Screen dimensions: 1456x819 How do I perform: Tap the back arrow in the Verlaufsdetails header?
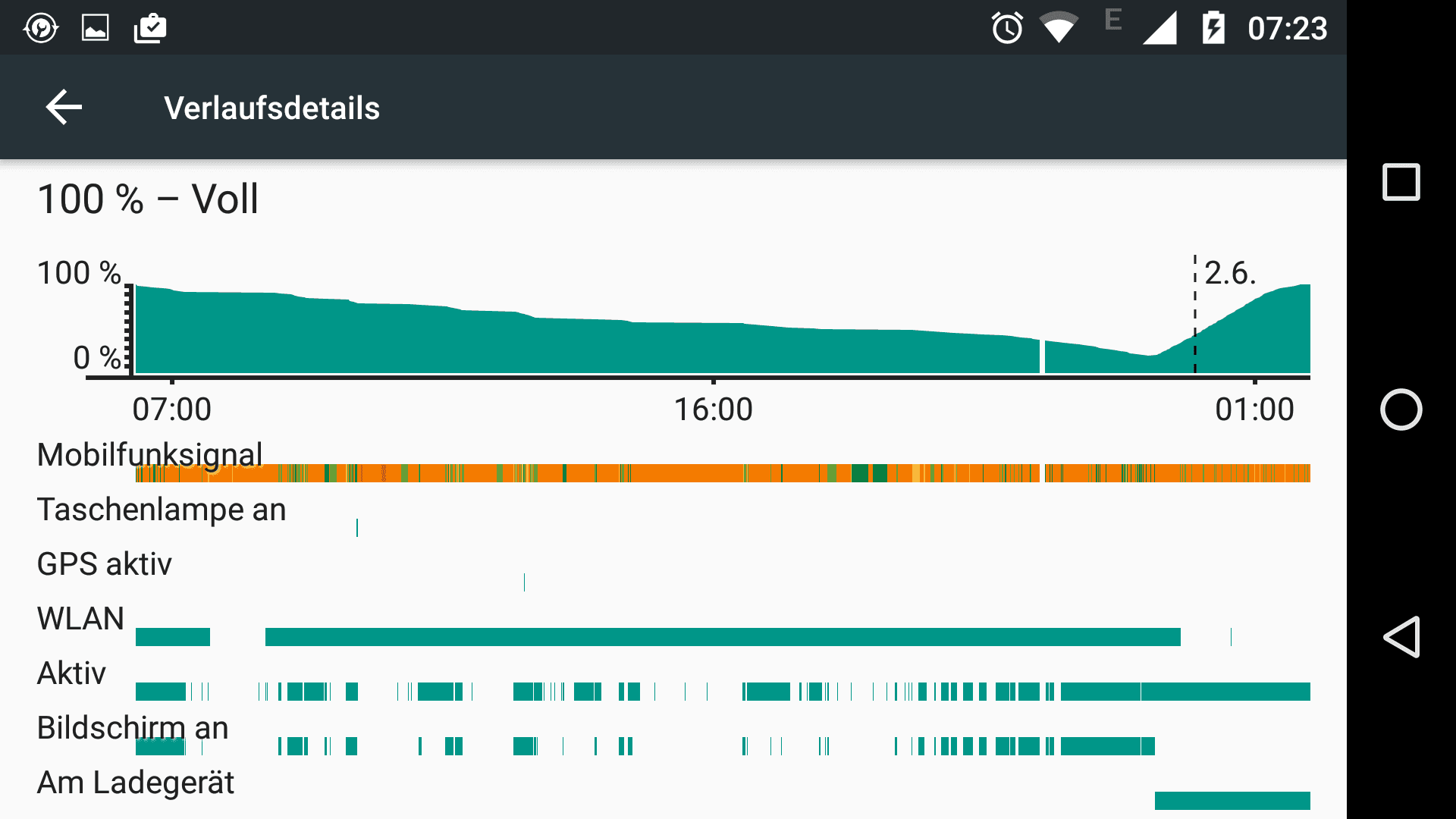[64, 107]
